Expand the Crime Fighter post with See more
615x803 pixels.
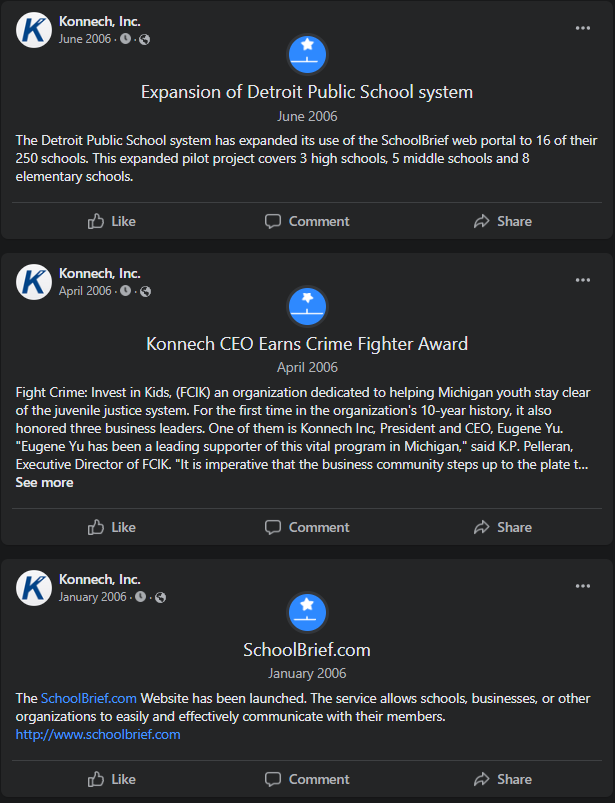tap(44, 482)
